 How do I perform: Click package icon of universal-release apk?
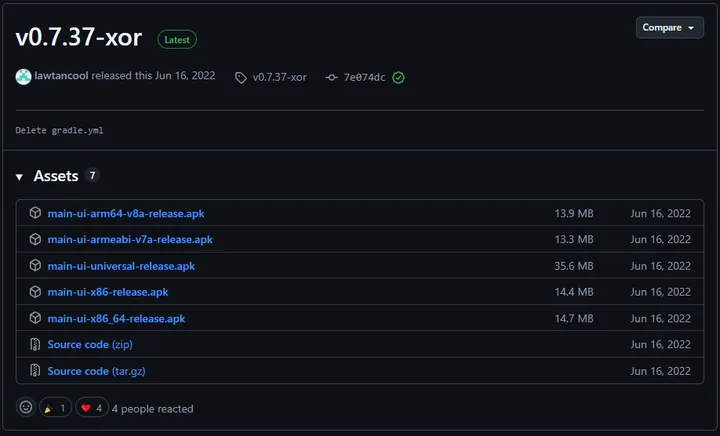[x=35, y=265]
